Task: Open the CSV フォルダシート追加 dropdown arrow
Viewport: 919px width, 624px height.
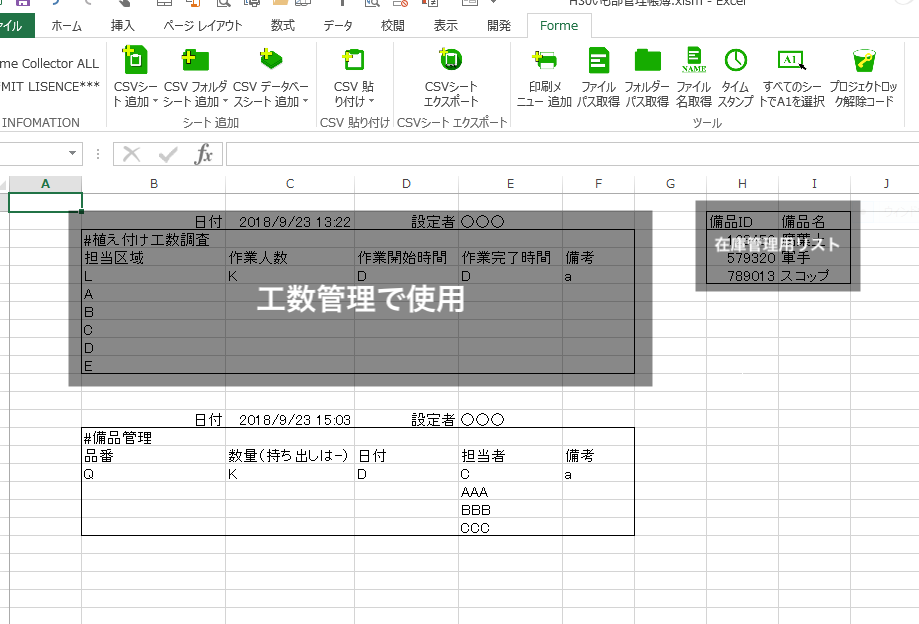Action: [x=225, y=101]
